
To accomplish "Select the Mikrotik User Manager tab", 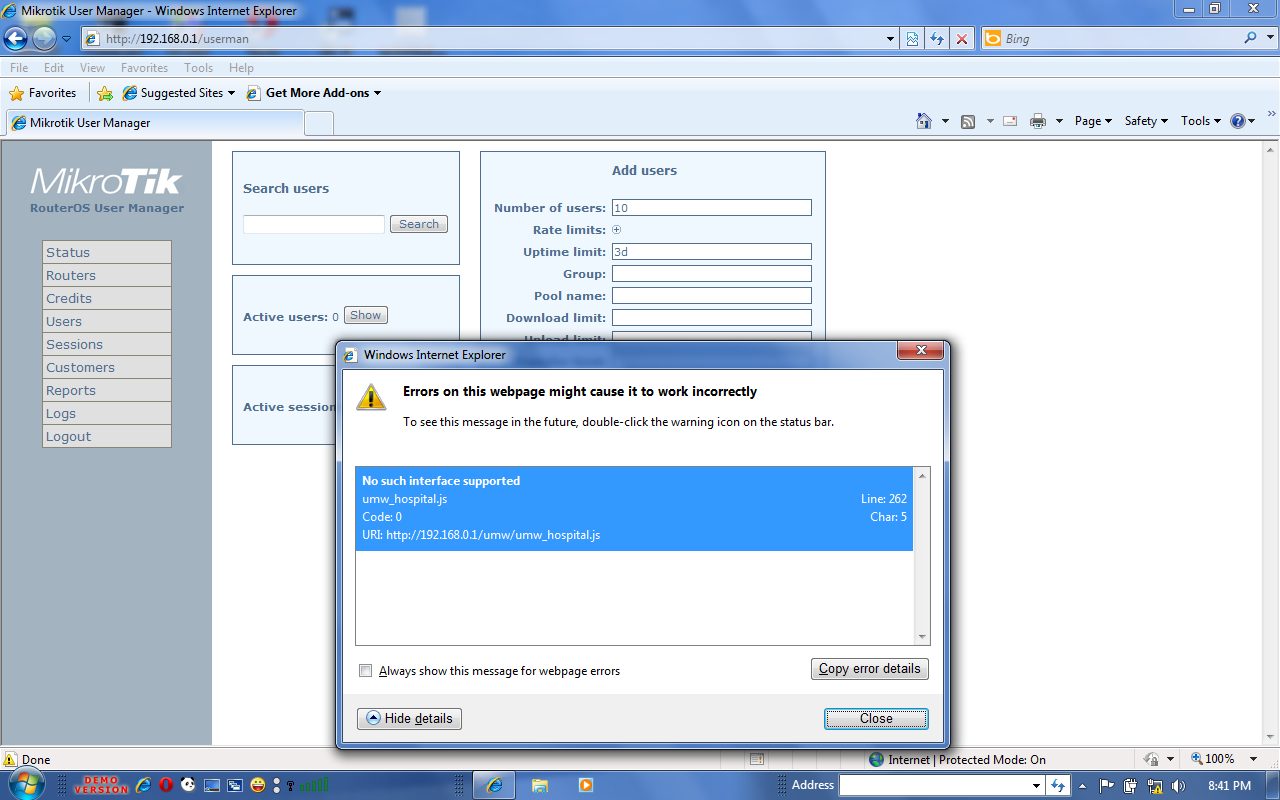I will pyautogui.click(x=154, y=123).
